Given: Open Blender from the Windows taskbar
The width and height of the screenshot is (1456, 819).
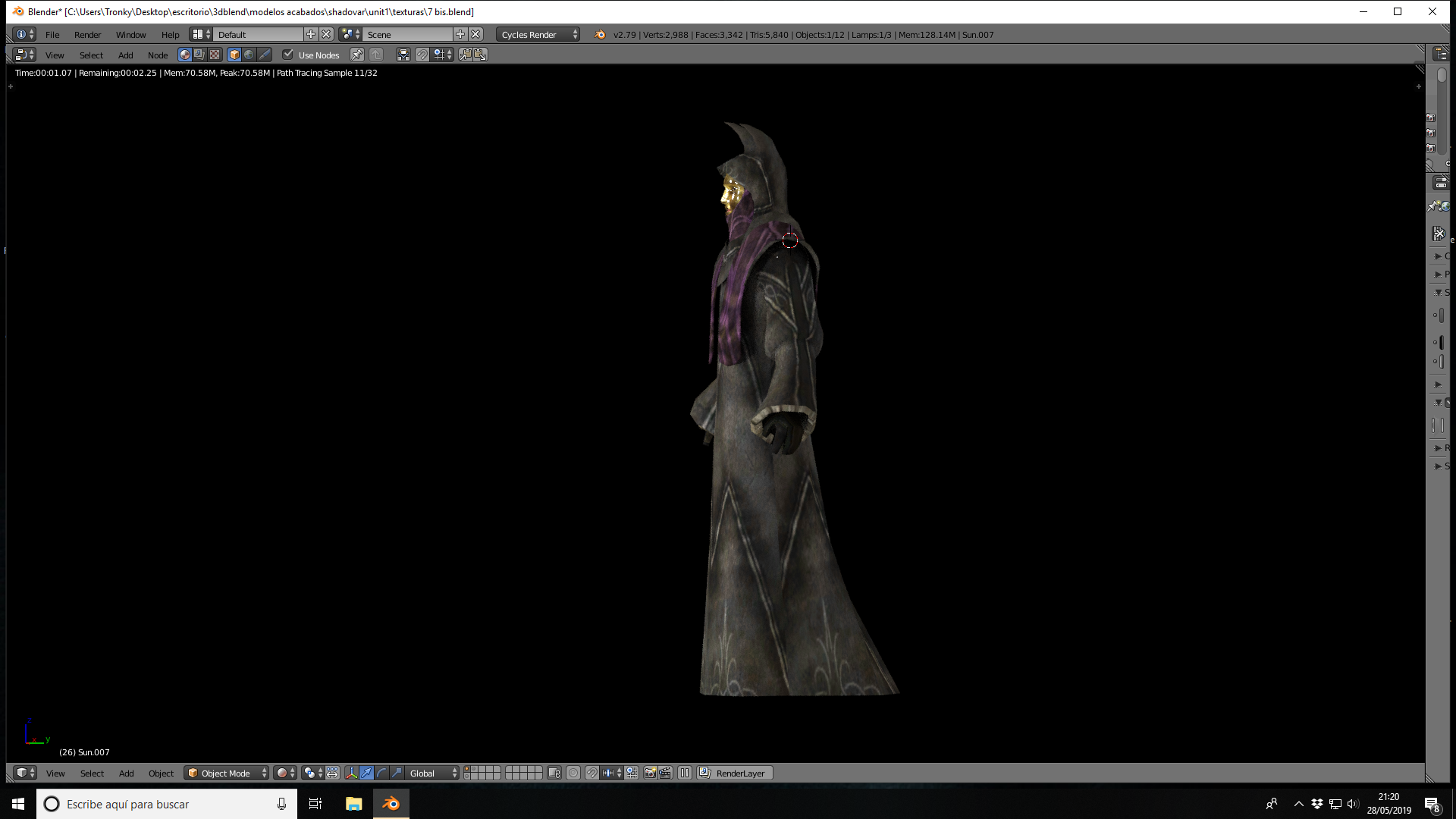Looking at the screenshot, I should click(x=391, y=804).
